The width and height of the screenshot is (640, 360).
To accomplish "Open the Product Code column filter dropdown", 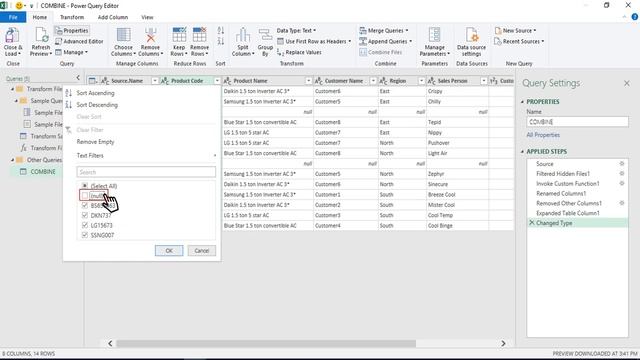I will (x=217, y=81).
